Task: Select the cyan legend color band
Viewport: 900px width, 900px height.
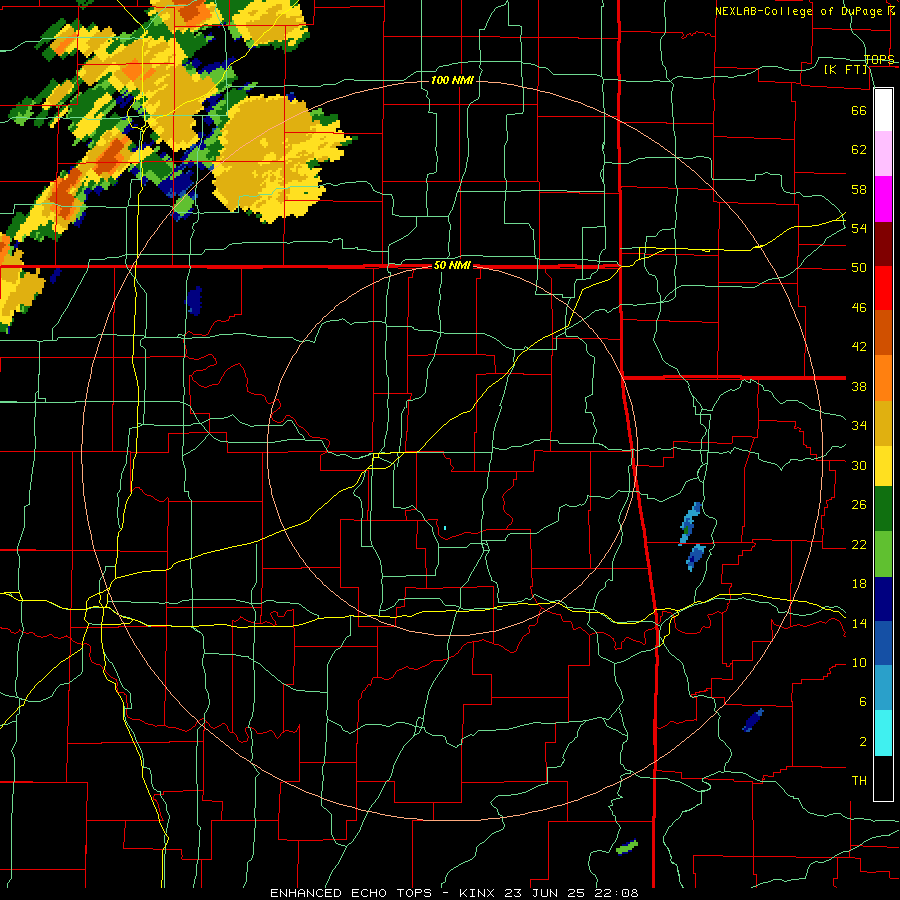Action: (883, 733)
